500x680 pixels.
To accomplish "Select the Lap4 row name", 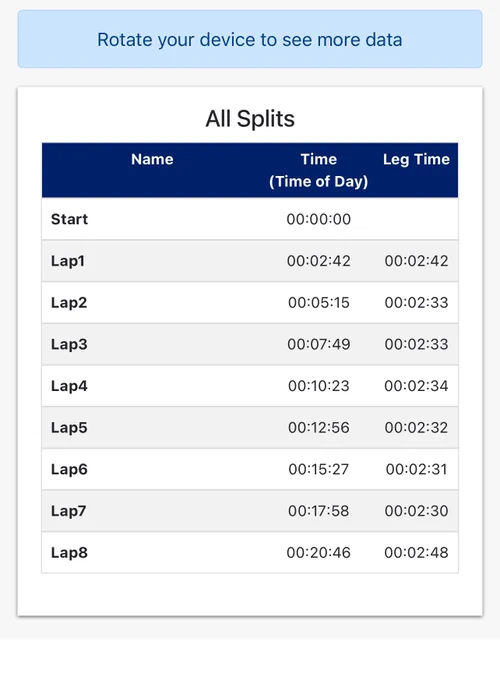I will tap(69, 386).
